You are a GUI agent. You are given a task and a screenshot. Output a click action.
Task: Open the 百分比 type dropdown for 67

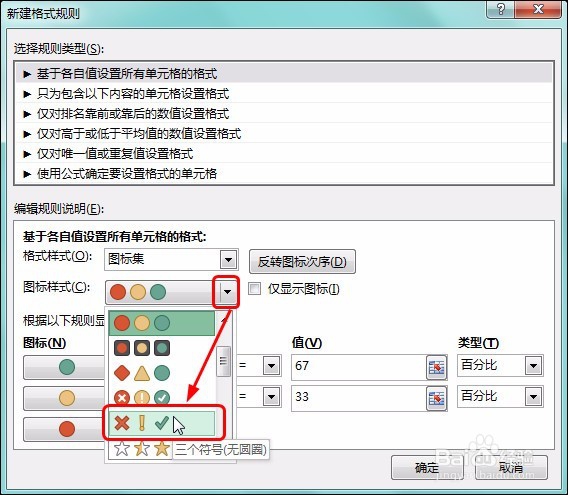click(534, 366)
